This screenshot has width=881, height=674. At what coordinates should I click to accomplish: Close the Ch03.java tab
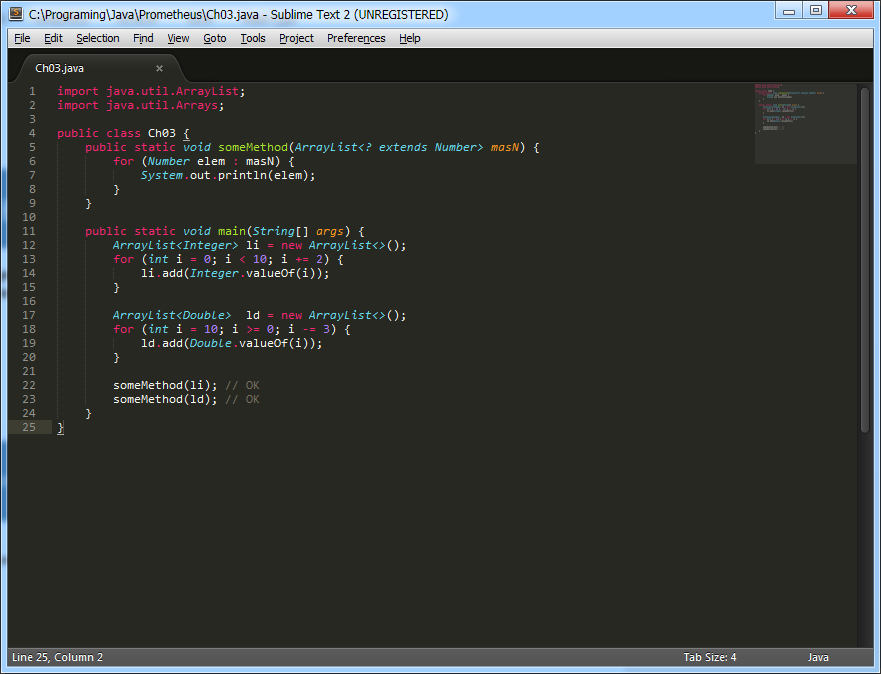[159, 69]
